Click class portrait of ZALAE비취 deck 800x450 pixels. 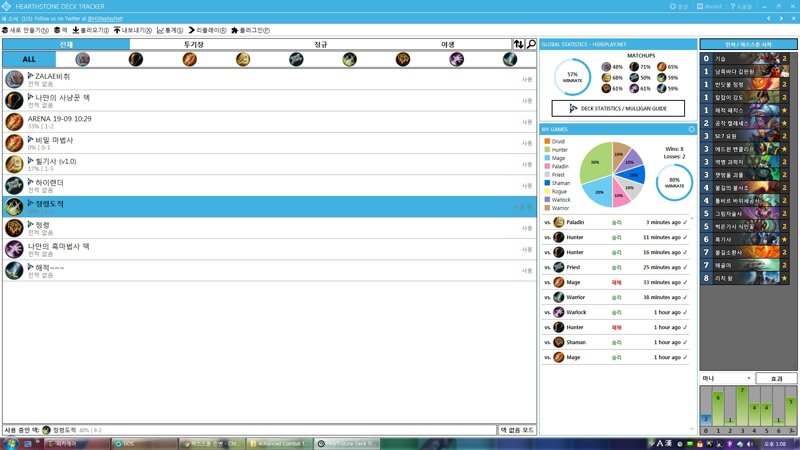[x=14, y=80]
